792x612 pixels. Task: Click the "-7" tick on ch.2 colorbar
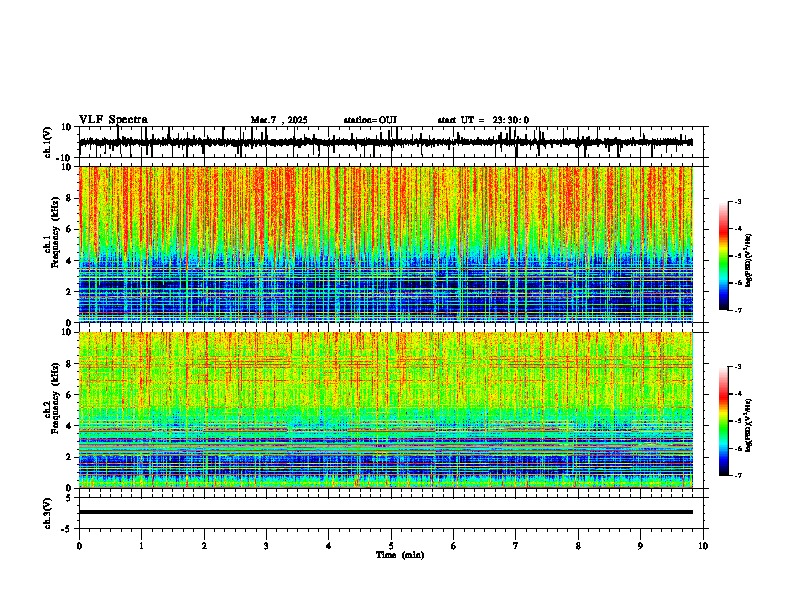737,475
